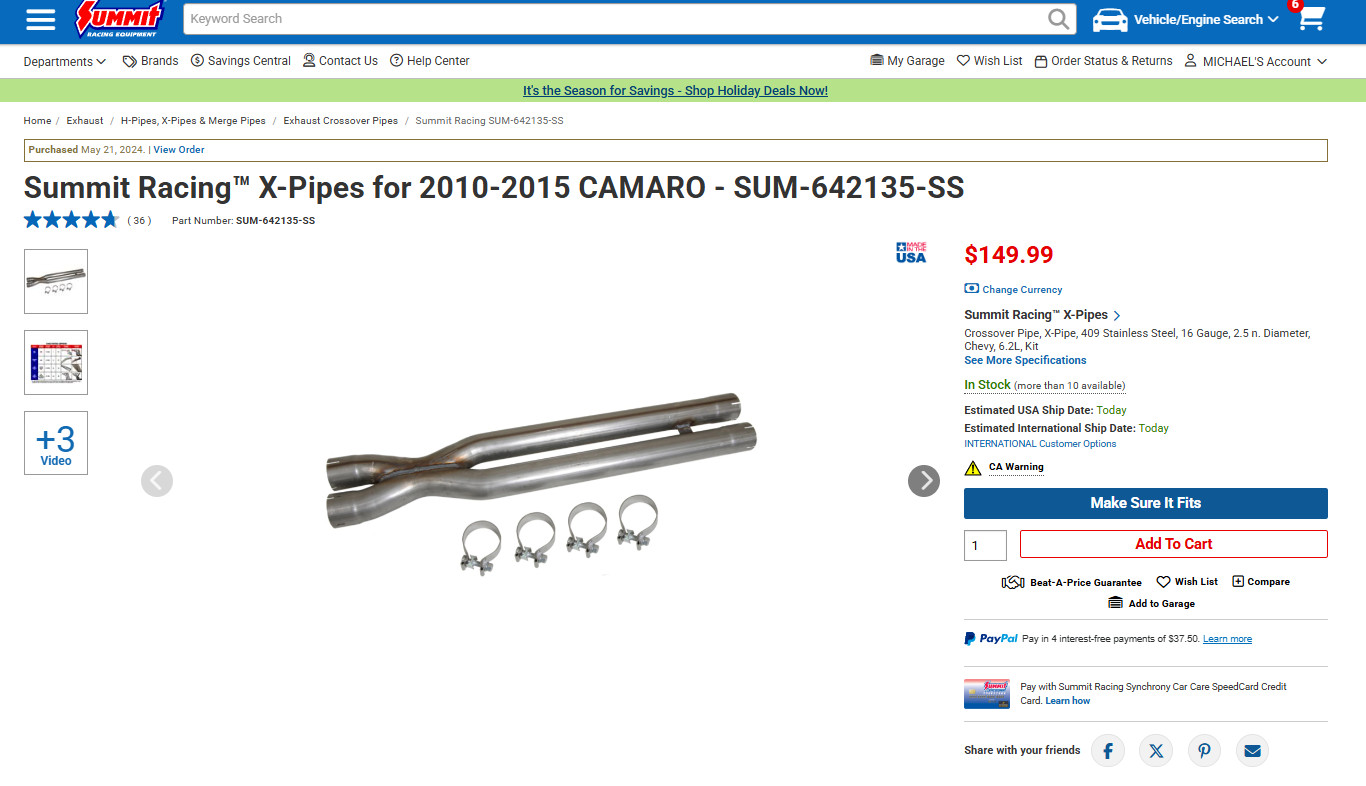Open Savings Central menu item

coord(241,61)
